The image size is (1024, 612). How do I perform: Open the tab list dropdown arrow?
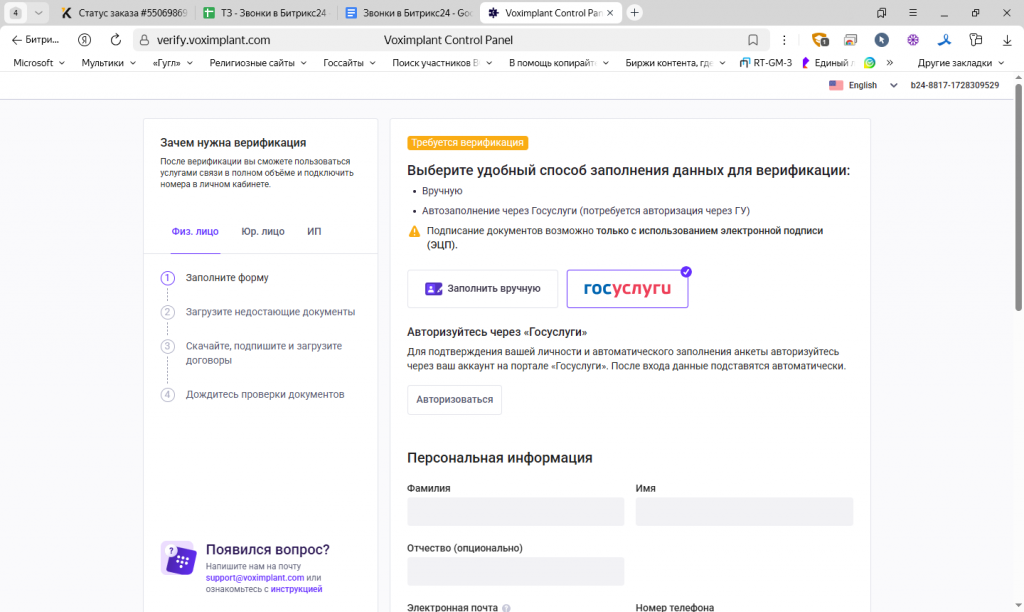click(39, 12)
